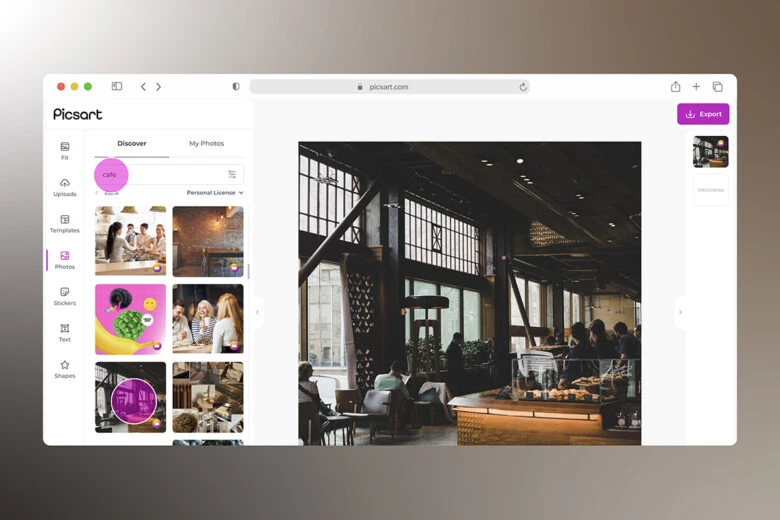Expand the right side panel arrow

680,312
